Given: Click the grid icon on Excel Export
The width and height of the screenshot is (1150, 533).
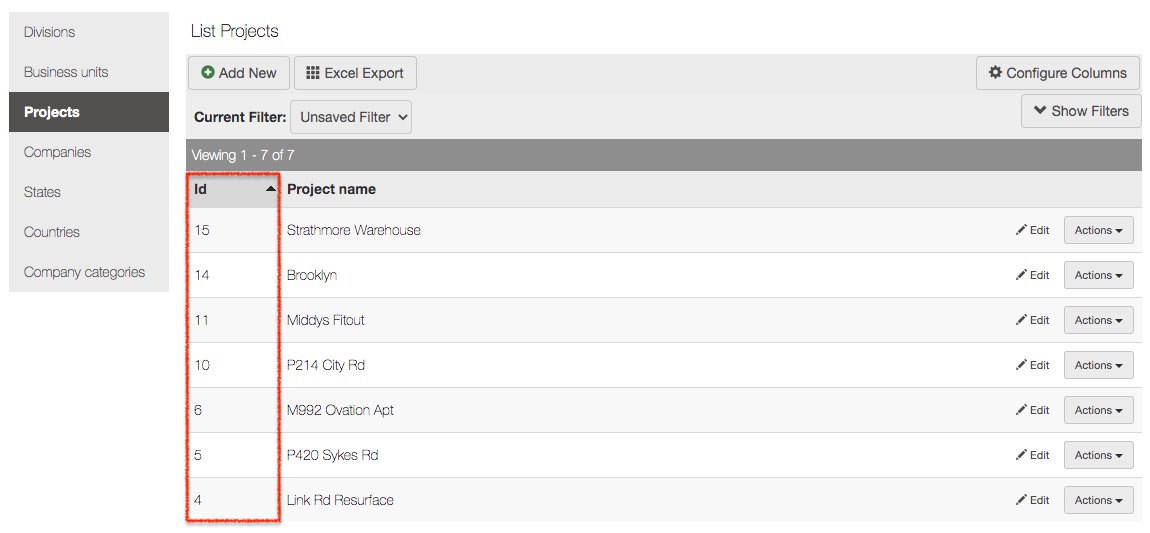Looking at the screenshot, I should click(313, 73).
